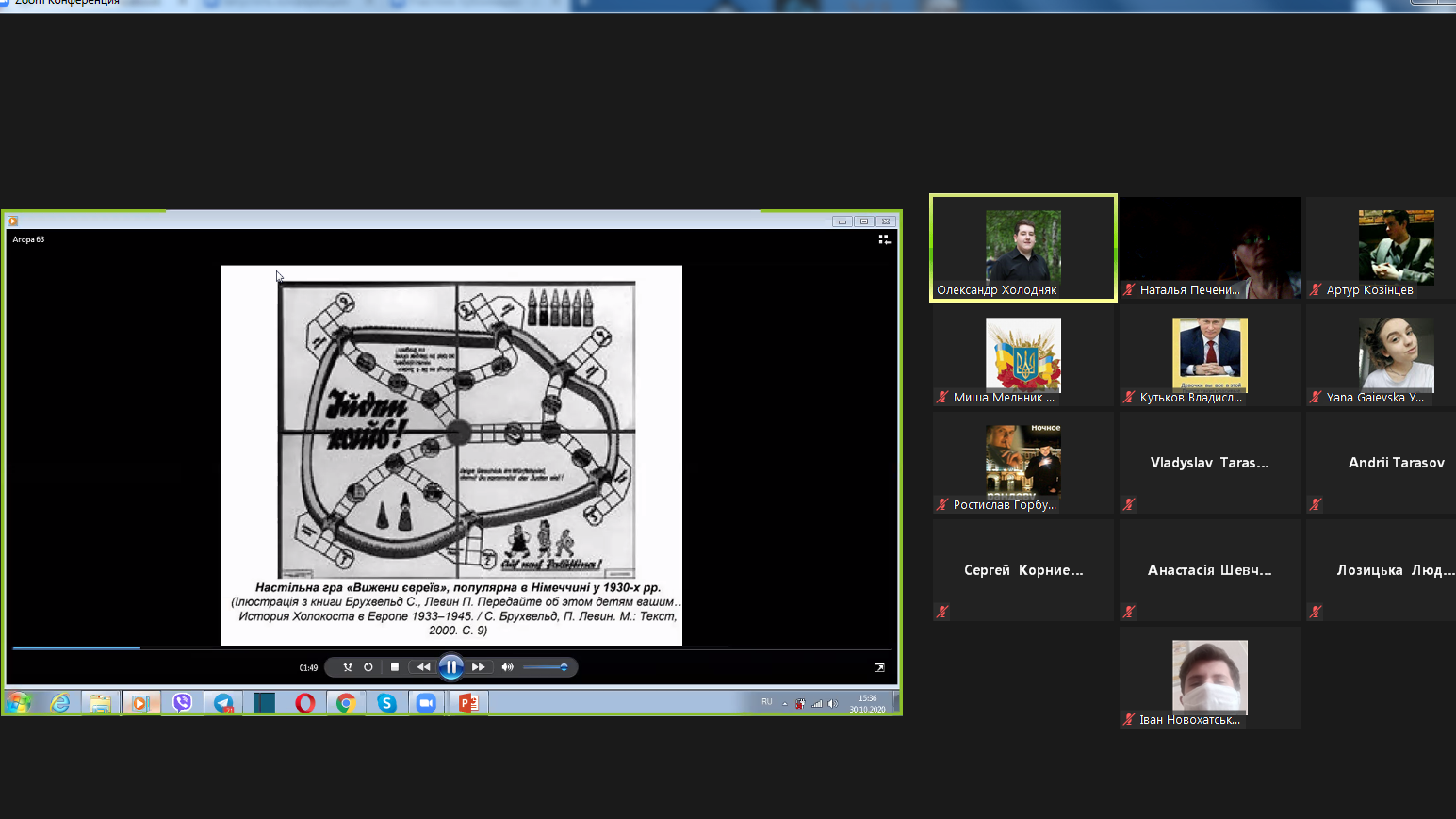Stop playback with the stop button

coord(395,667)
